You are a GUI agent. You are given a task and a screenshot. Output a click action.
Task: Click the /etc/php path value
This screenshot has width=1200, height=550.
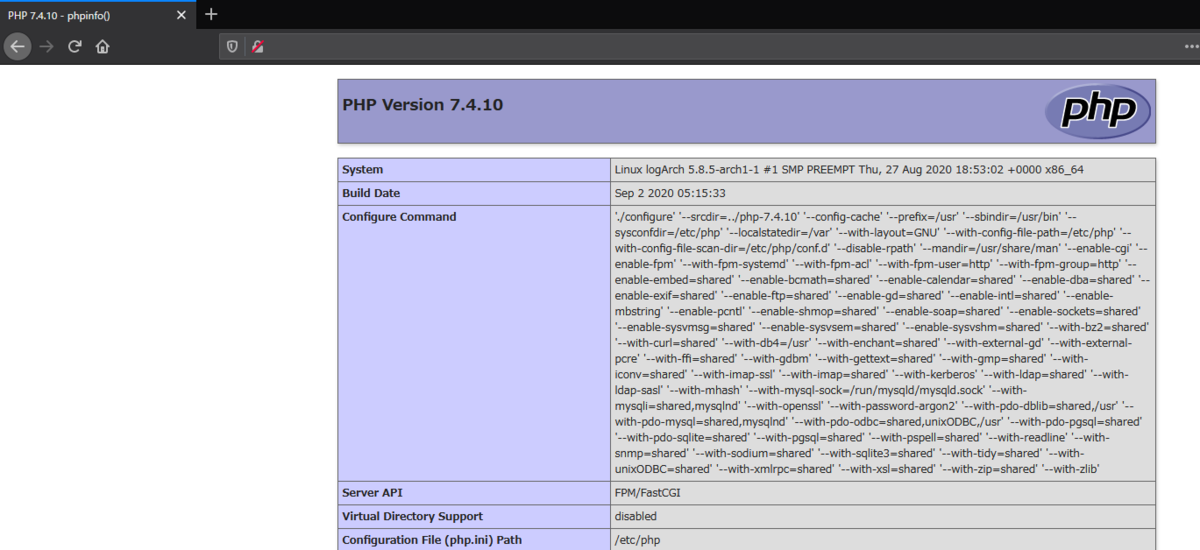click(637, 540)
